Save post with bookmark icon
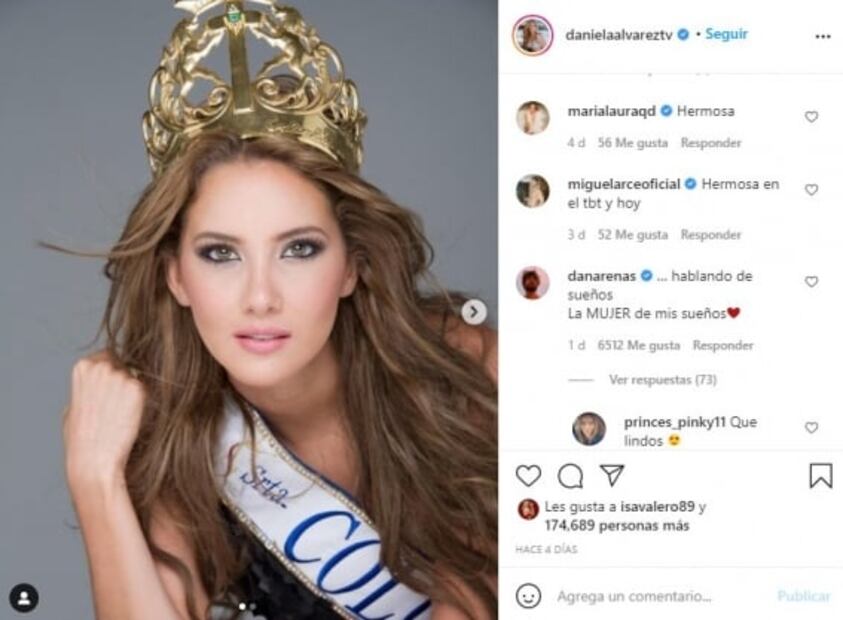Screen dimensions: 843x620 tap(820, 476)
